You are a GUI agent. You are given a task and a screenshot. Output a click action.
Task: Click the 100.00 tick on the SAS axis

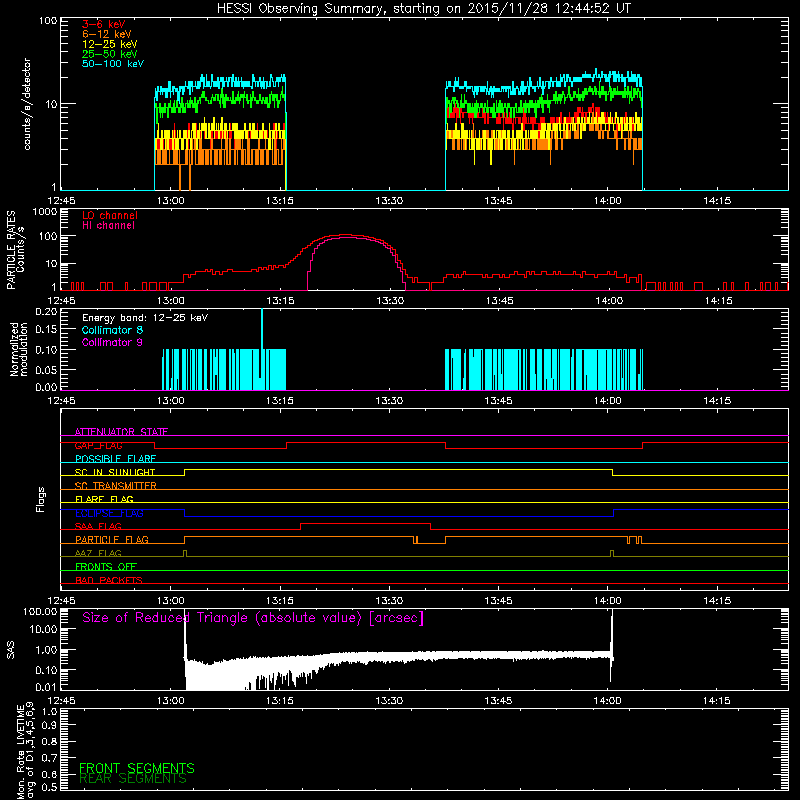pos(40,612)
